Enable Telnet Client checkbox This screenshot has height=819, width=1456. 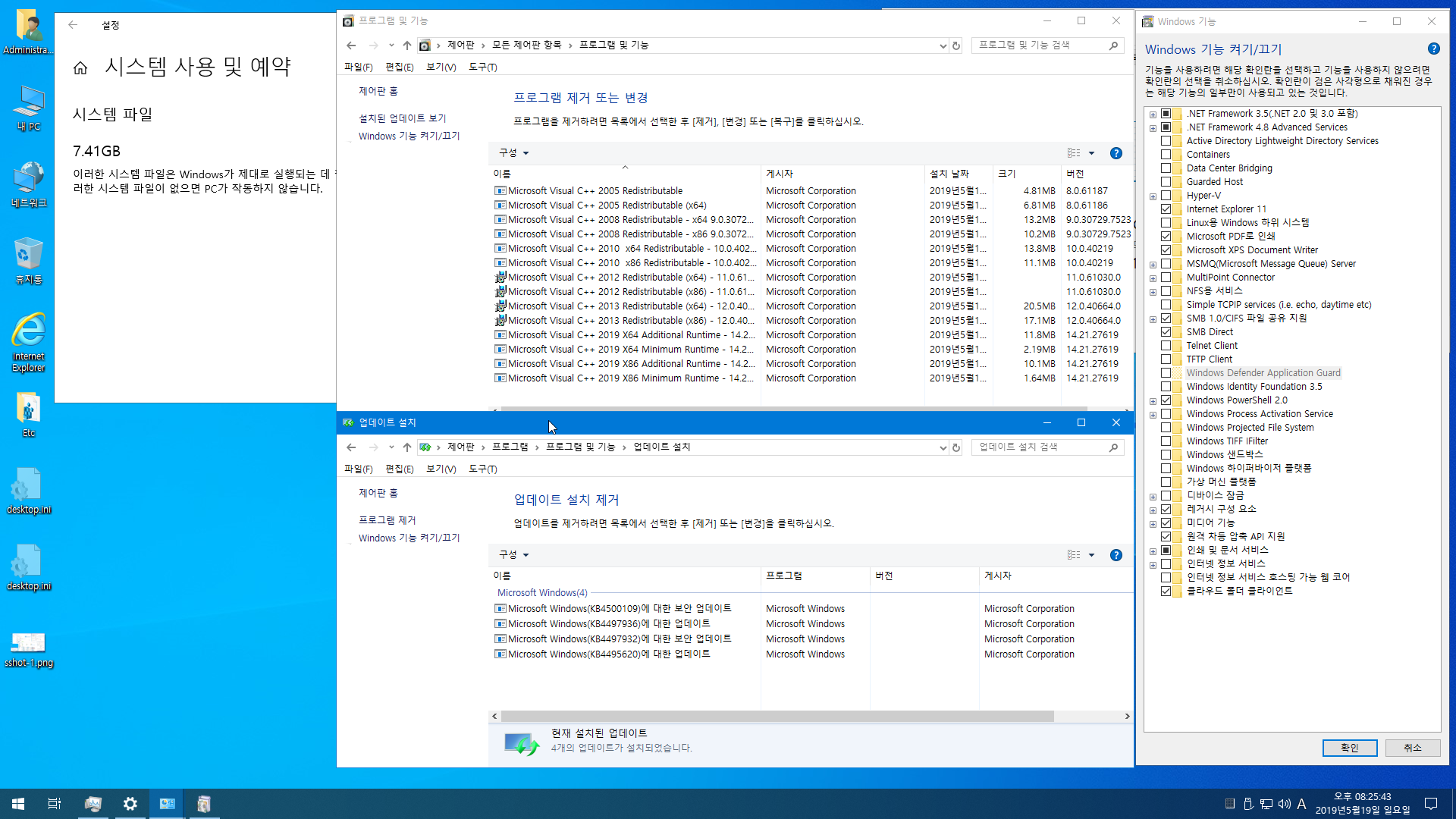(1166, 346)
